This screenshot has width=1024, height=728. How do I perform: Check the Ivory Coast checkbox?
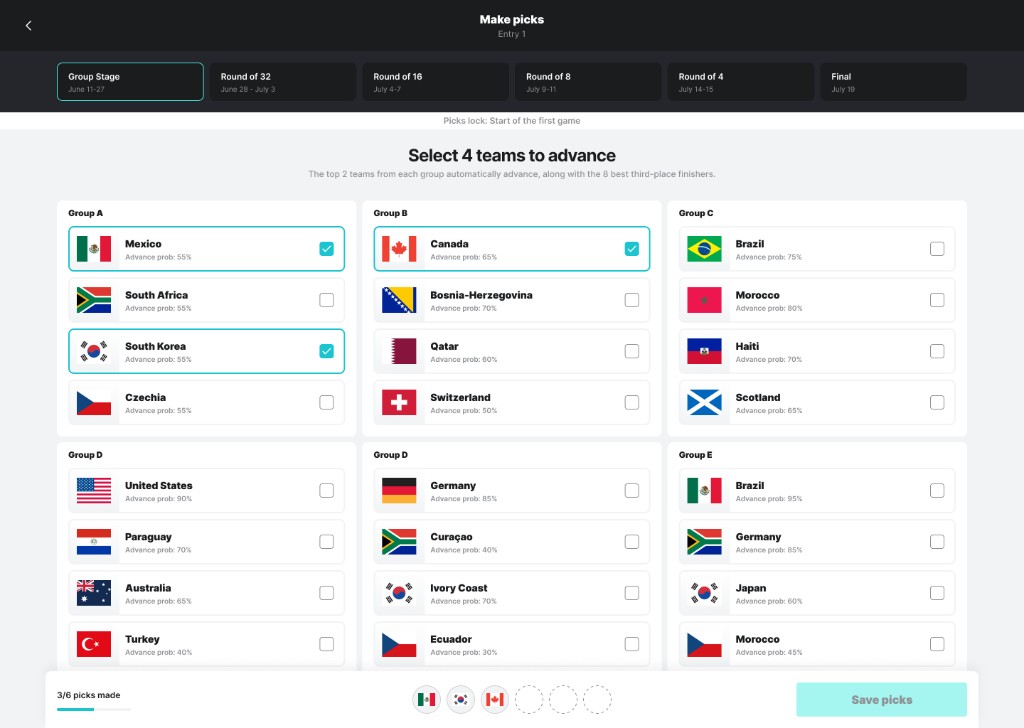pyautogui.click(x=632, y=593)
